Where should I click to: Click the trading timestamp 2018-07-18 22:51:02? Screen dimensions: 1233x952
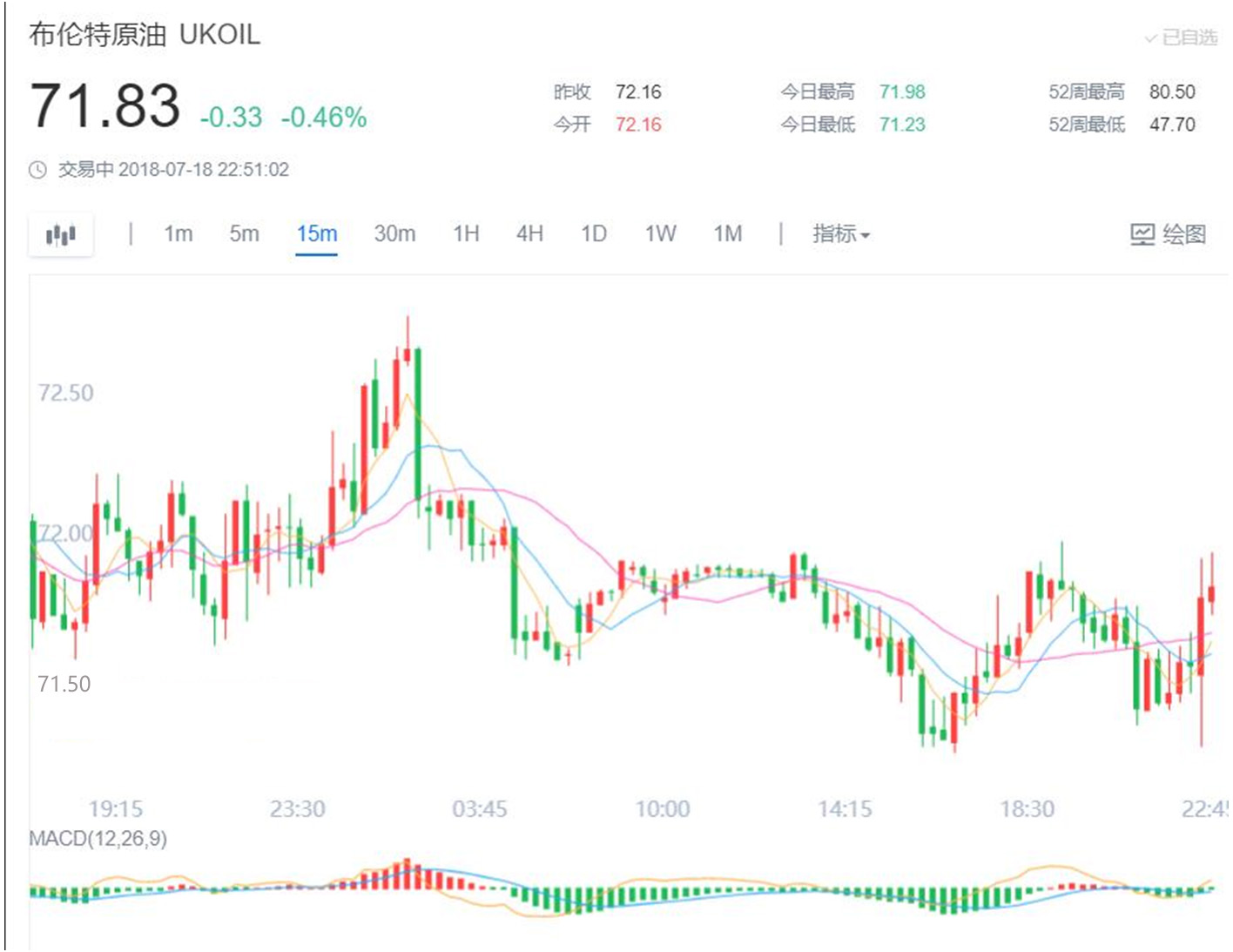[204, 170]
